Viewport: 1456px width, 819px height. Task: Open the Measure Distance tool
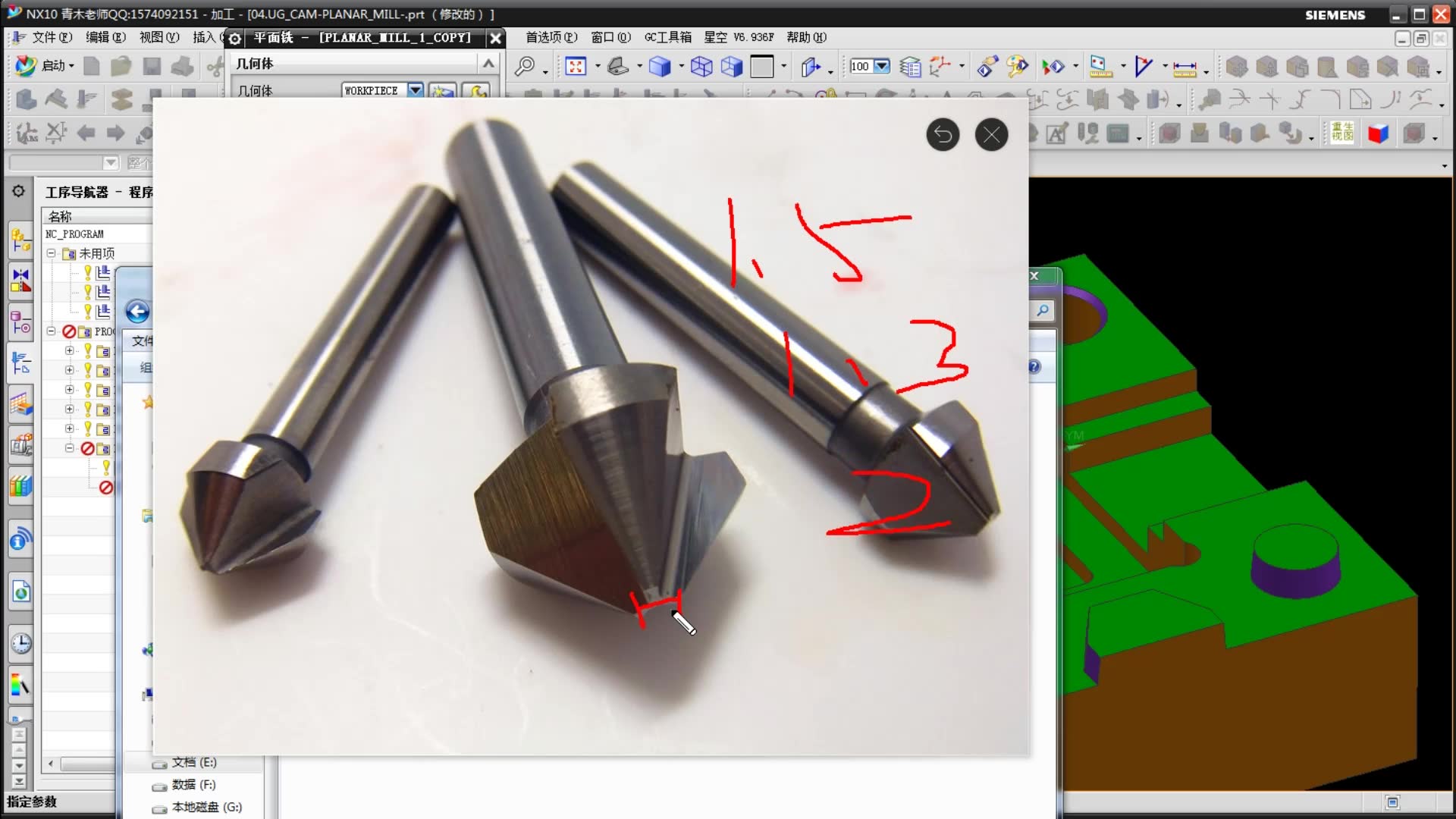tap(1184, 68)
